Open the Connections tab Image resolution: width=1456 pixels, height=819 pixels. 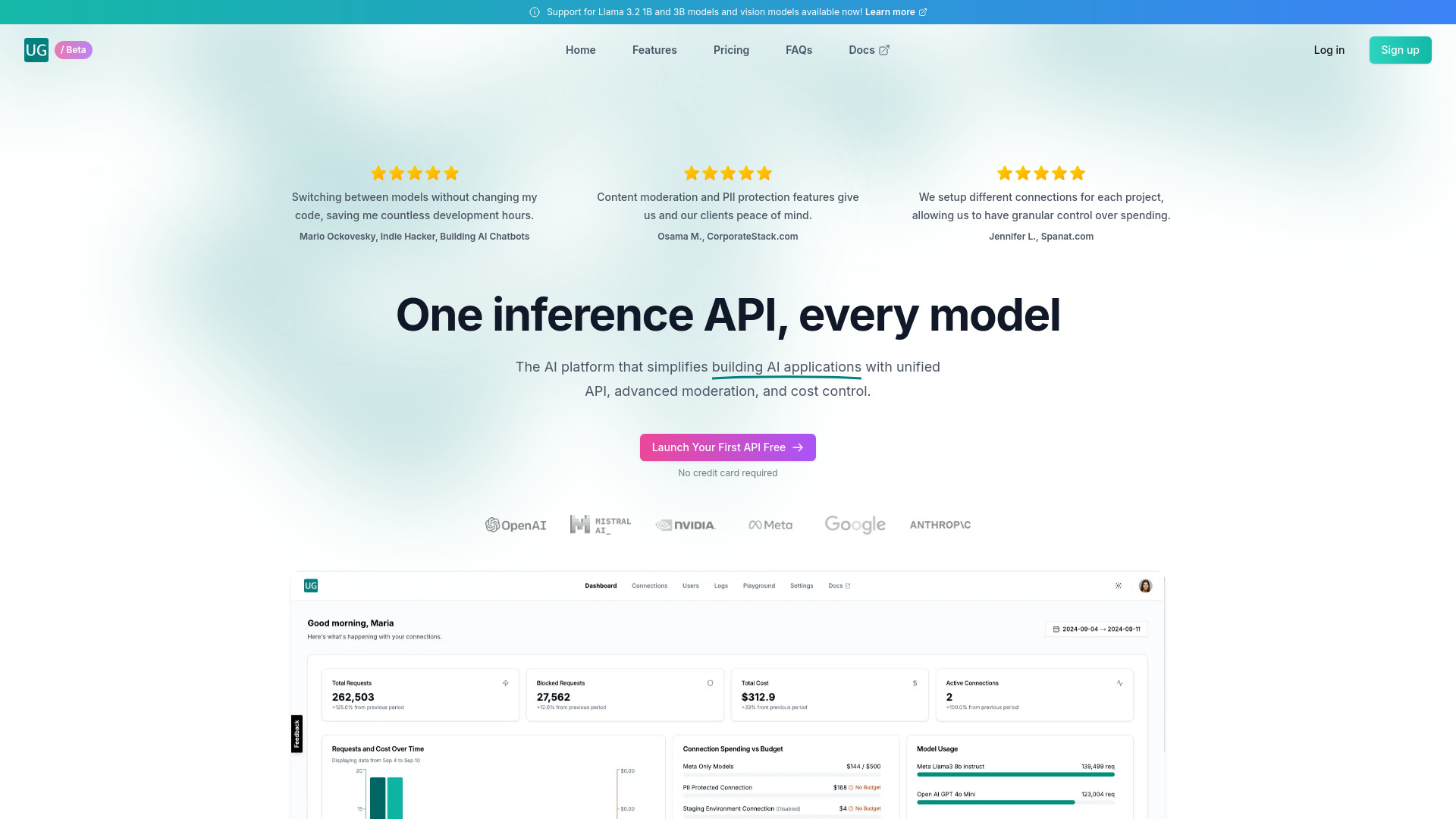[x=648, y=585]
